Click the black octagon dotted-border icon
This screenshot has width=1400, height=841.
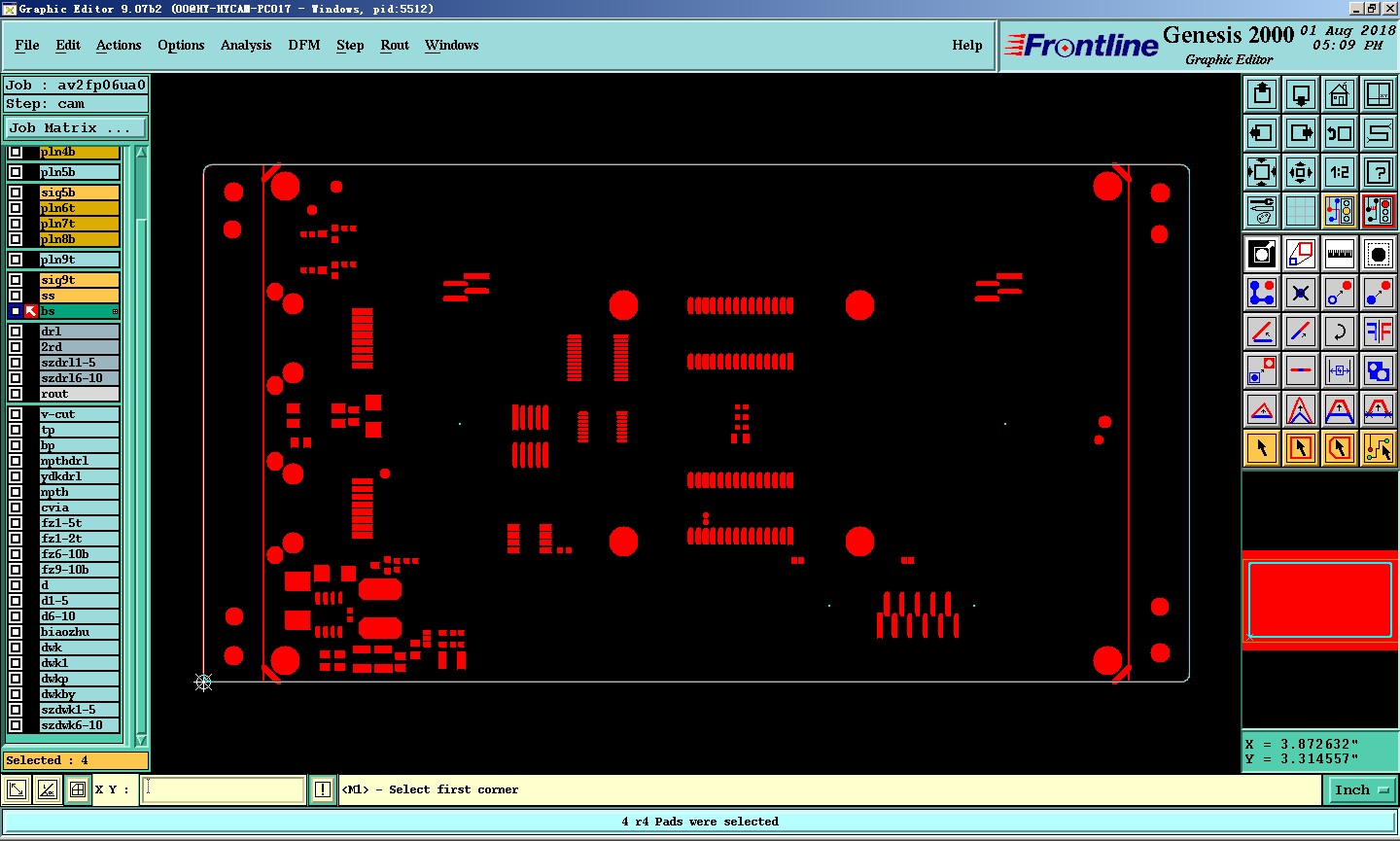click(x=1379, y=254)
